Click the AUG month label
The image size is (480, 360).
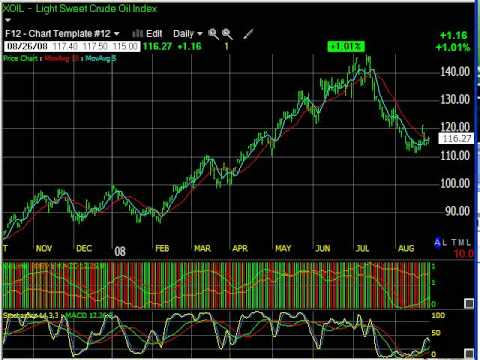coord(406,248)
